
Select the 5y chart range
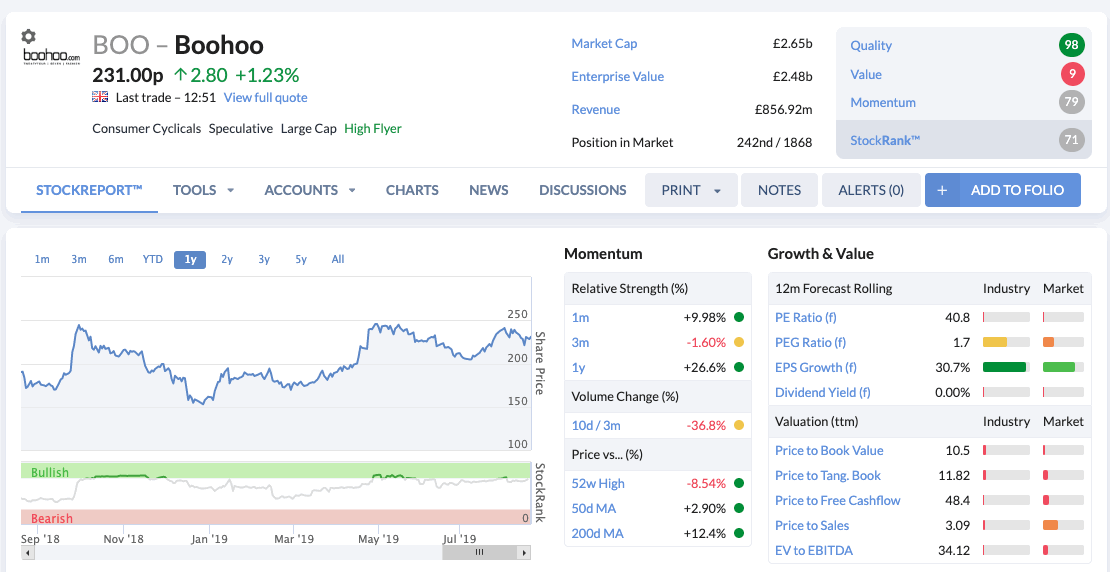tap(301, 259)
